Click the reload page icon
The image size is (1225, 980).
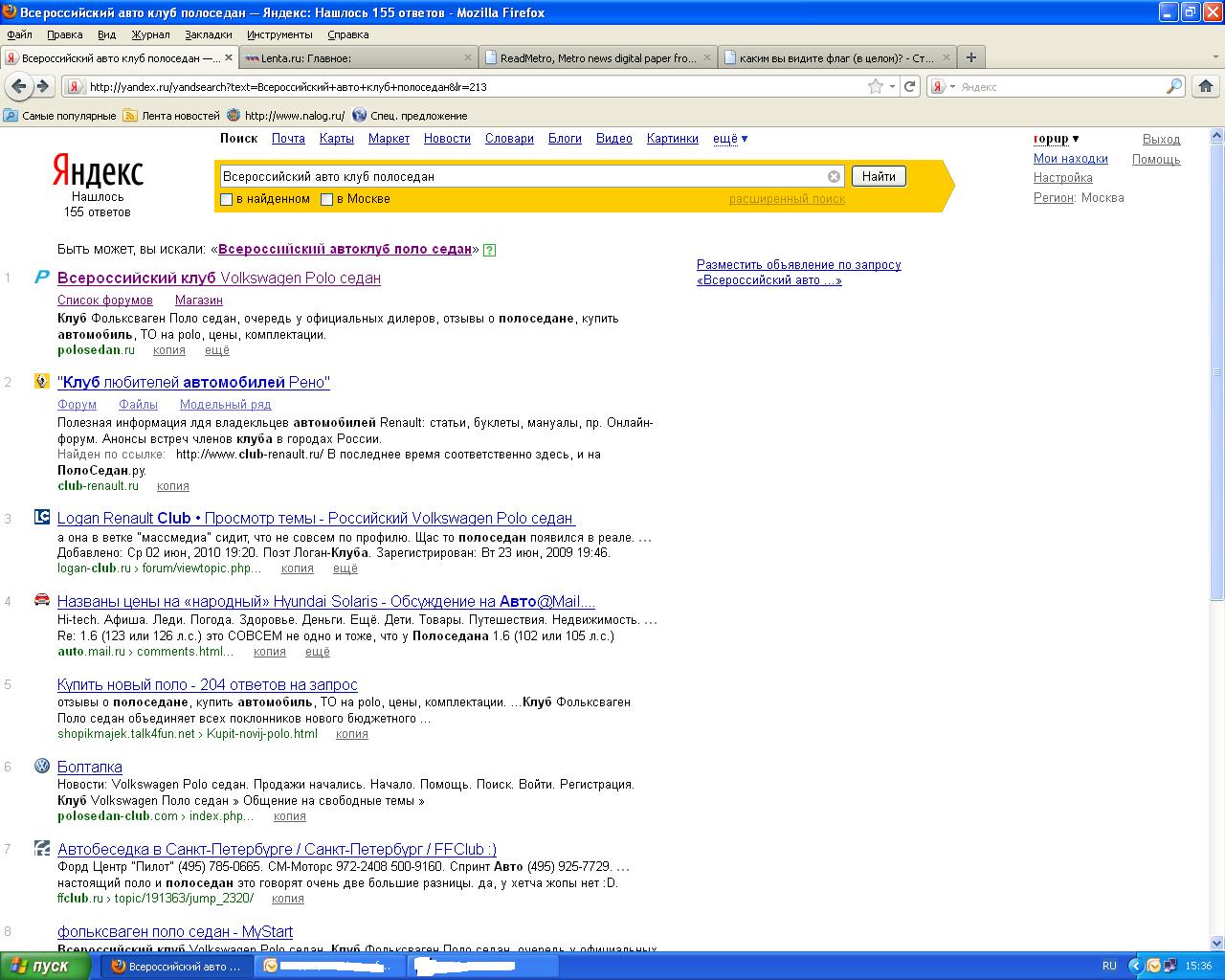[909, 86]
